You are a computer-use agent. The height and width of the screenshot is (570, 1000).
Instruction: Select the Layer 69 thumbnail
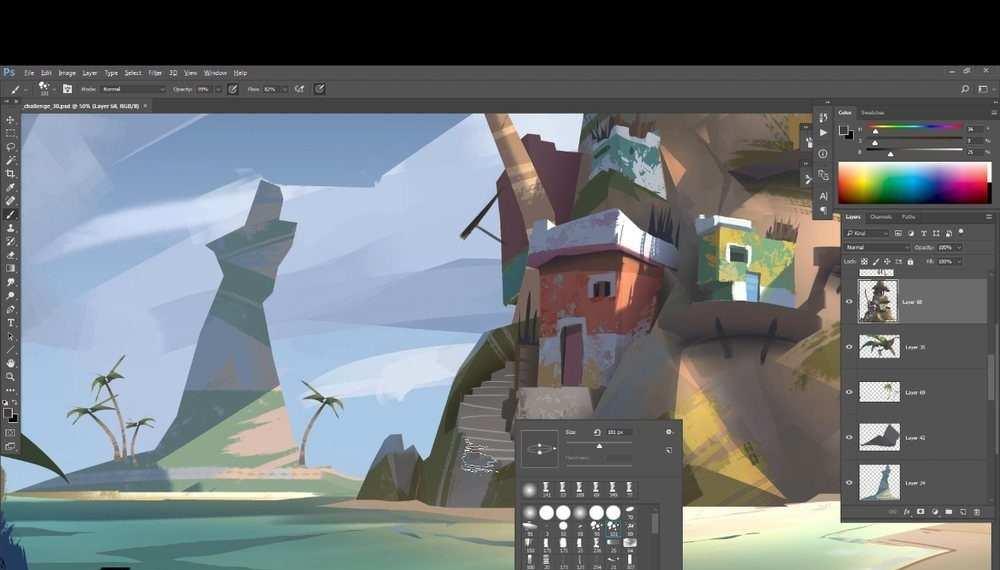click(x=879, y=392)
